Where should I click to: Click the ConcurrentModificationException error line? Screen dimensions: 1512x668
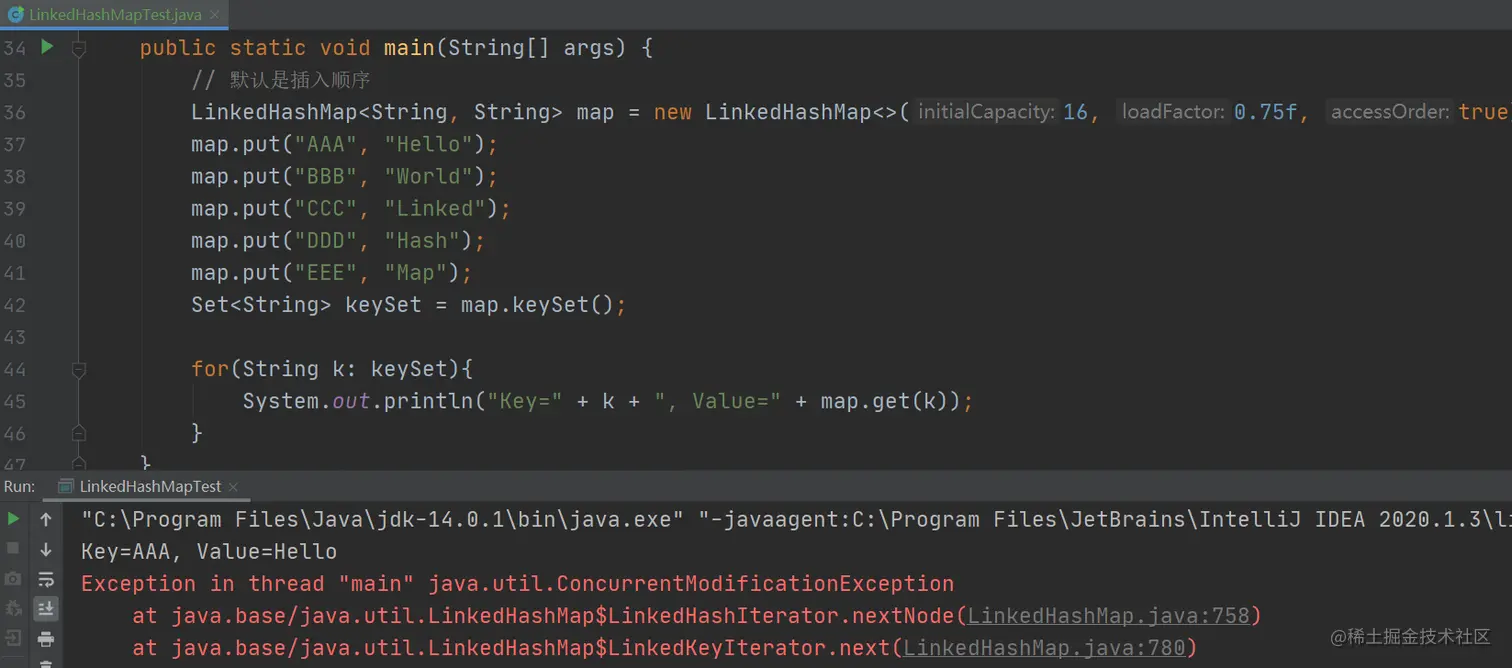pyautogui.click(x=517, y=583)
